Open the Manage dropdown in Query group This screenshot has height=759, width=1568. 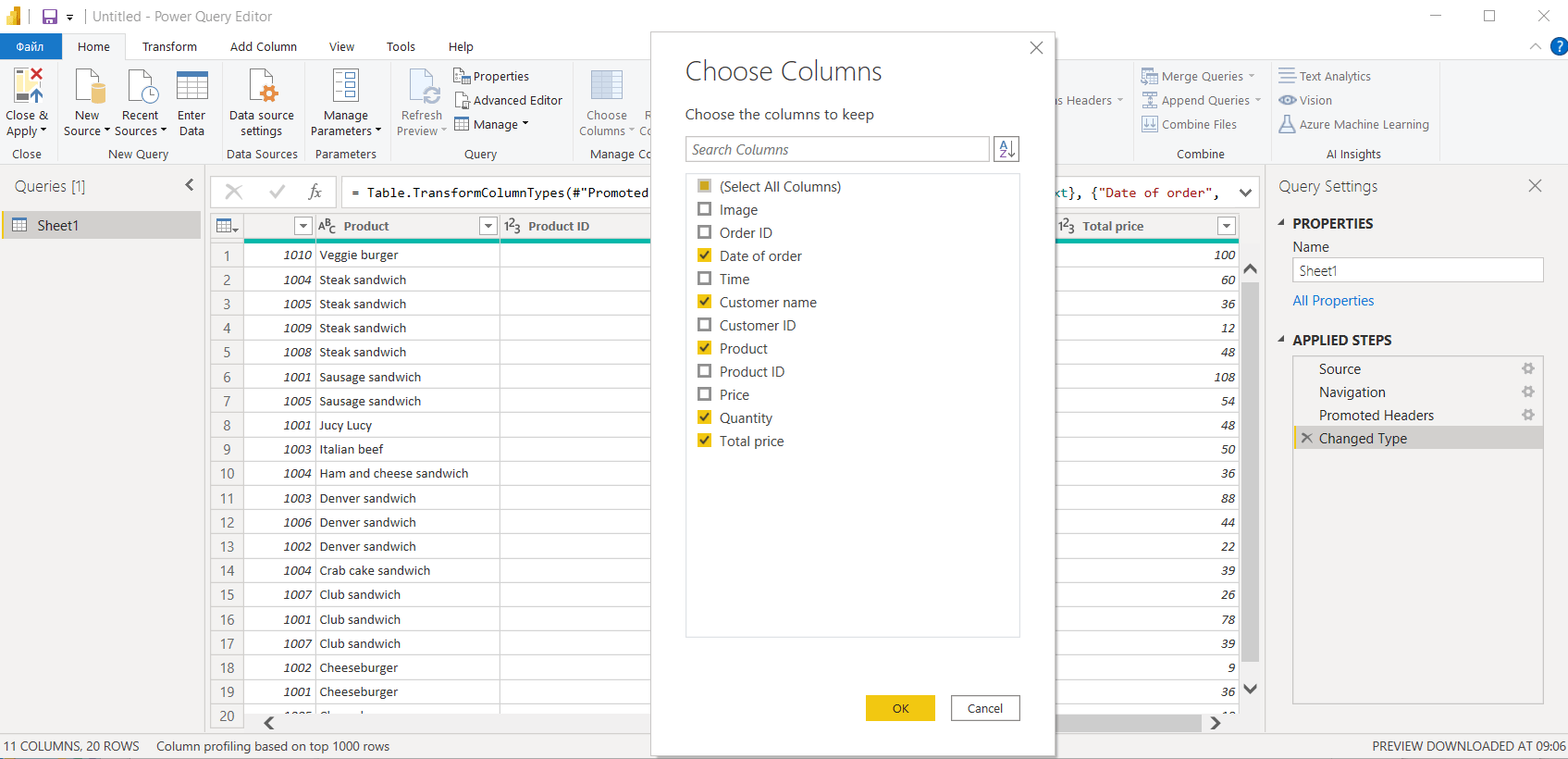click(491, 124)
